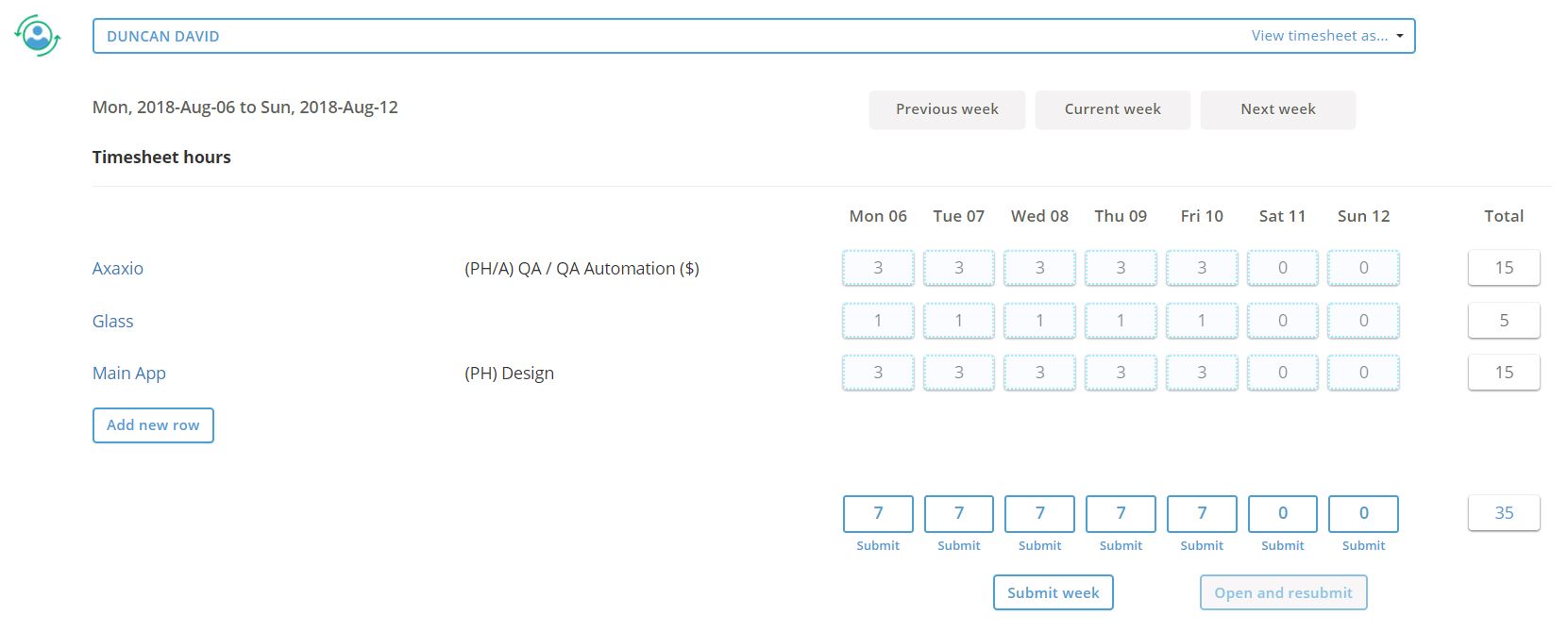Click Axaxio row total of 15
Screen dimensions: 1568x632
point(1504,268)
